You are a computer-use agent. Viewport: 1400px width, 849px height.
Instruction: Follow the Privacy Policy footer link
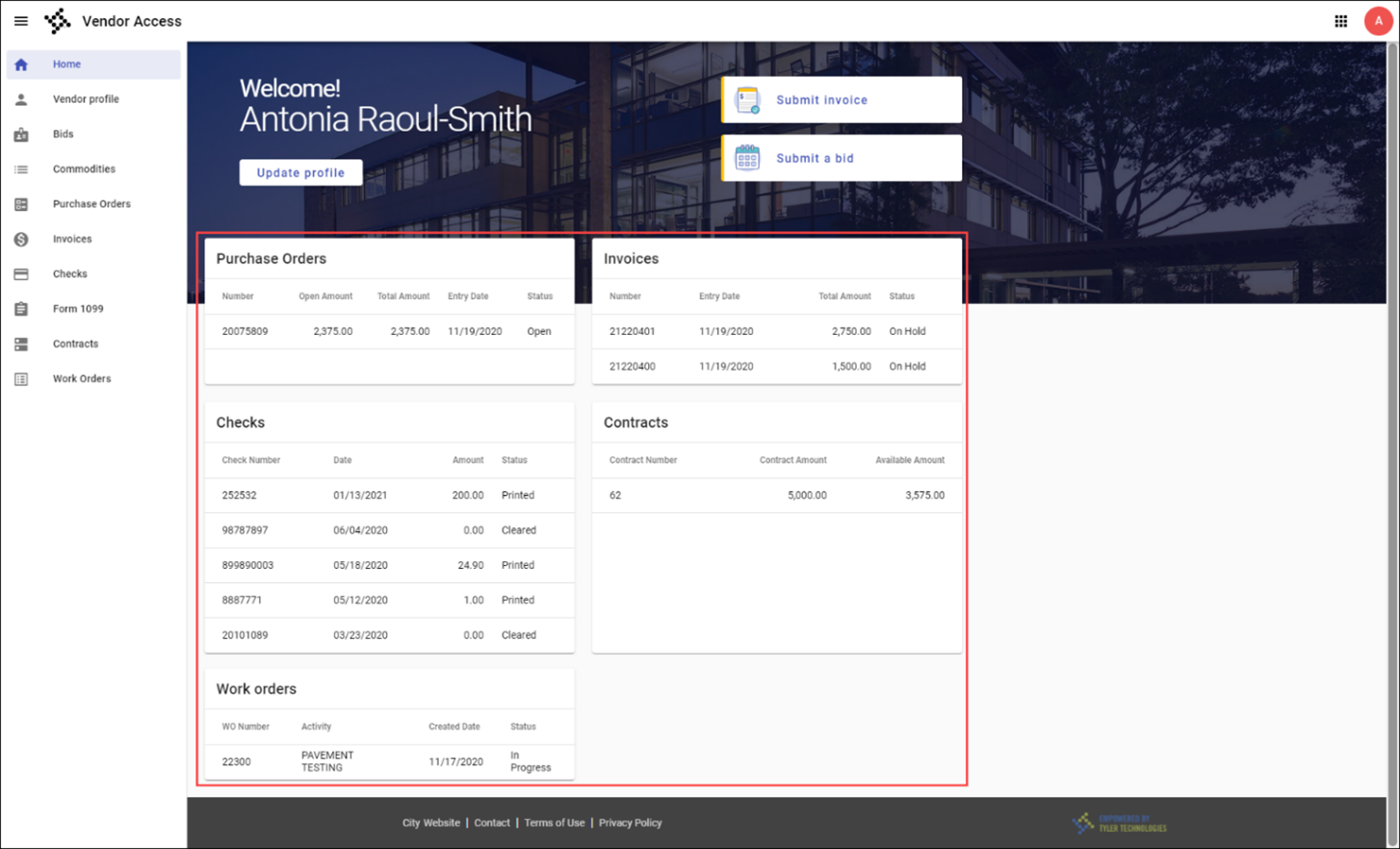coord(630,823)
